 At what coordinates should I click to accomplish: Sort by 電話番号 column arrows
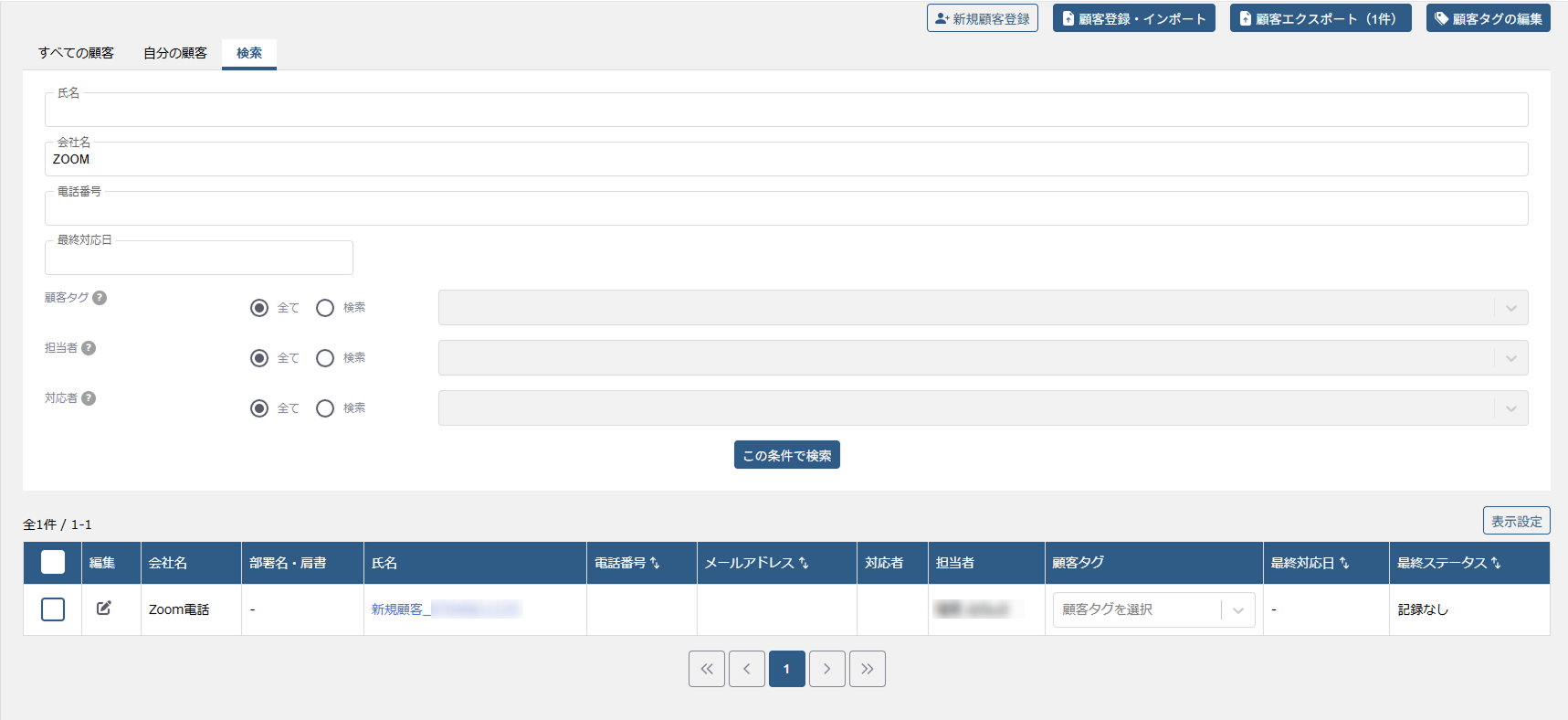coord(655,563)
